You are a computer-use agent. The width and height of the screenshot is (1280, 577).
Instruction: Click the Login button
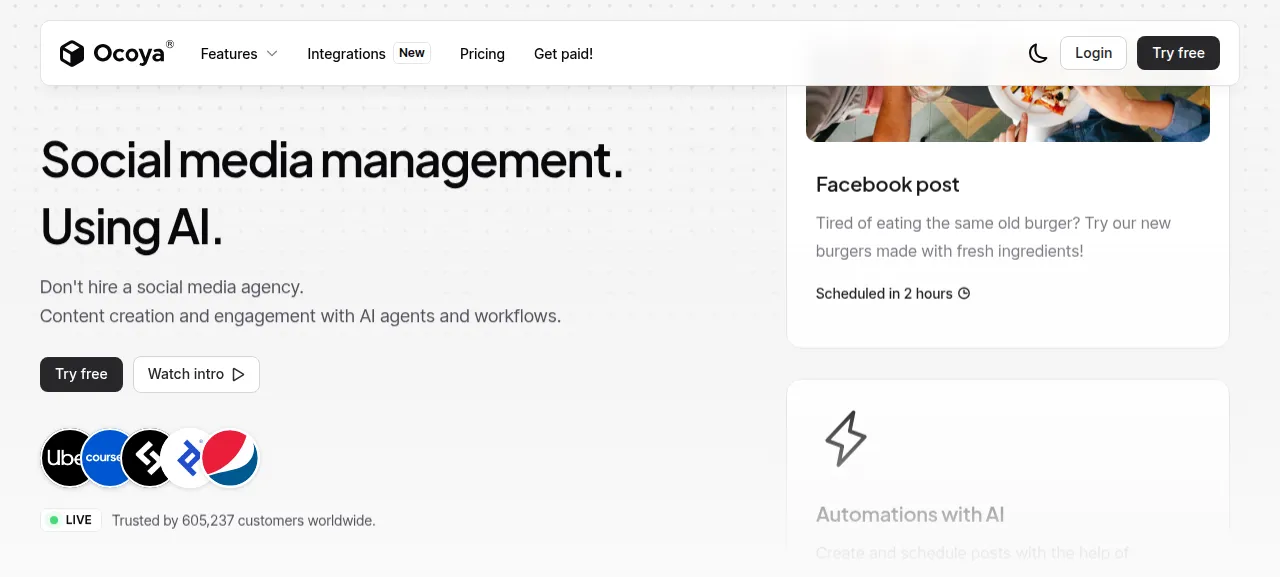point(1093,53)
